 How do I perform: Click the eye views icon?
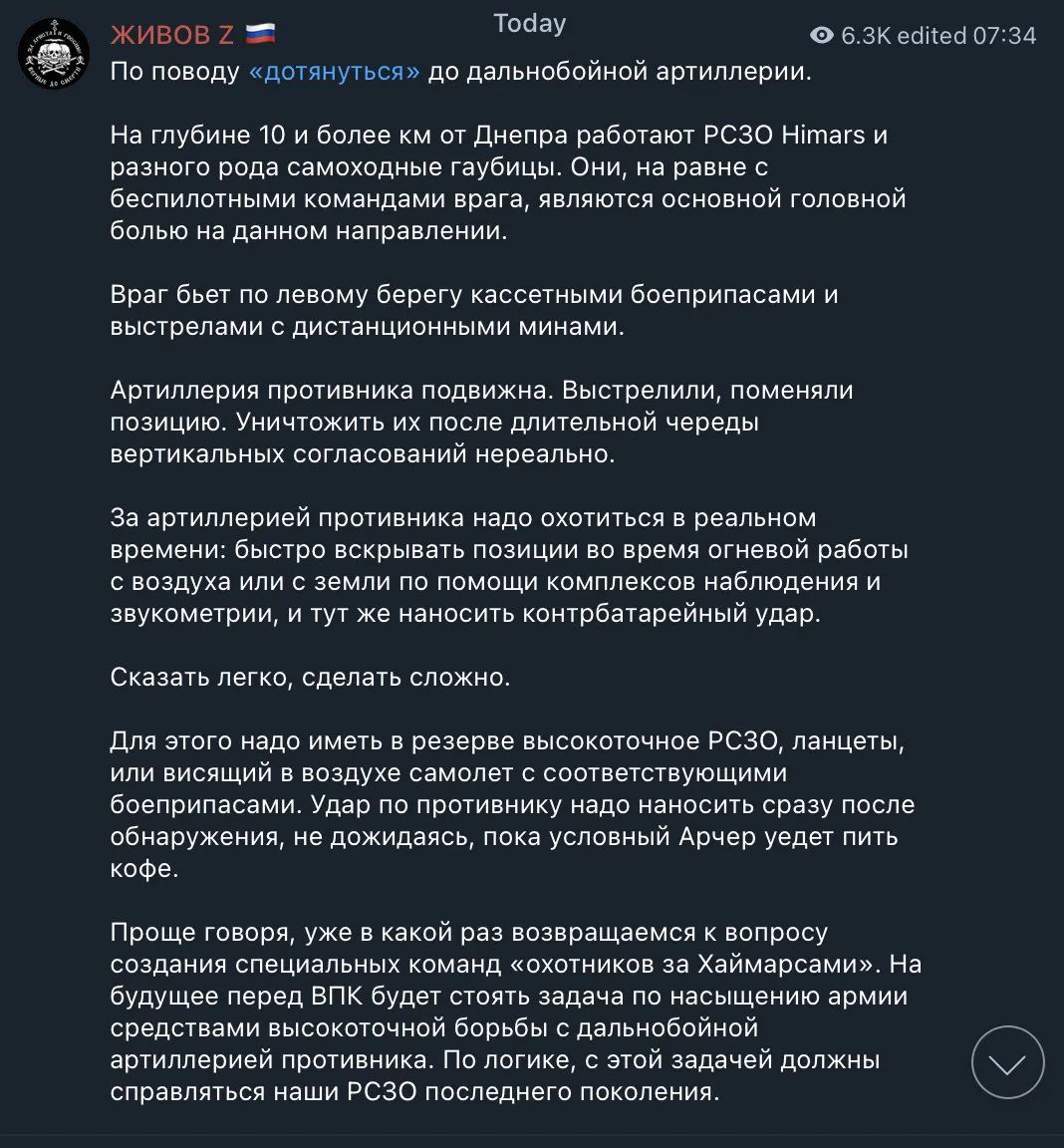click(x=822, y=35)
